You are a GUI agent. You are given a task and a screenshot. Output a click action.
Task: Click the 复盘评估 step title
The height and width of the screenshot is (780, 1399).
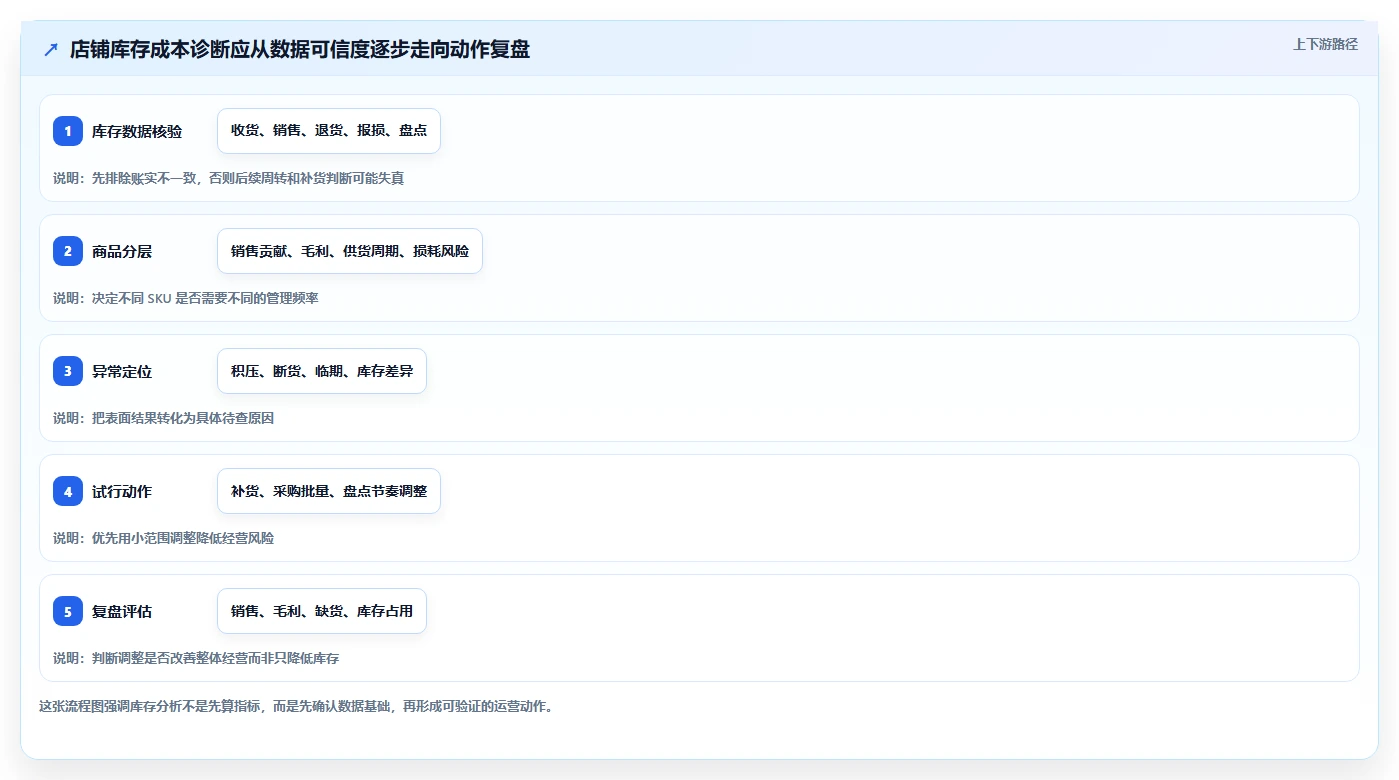(122, 611)
